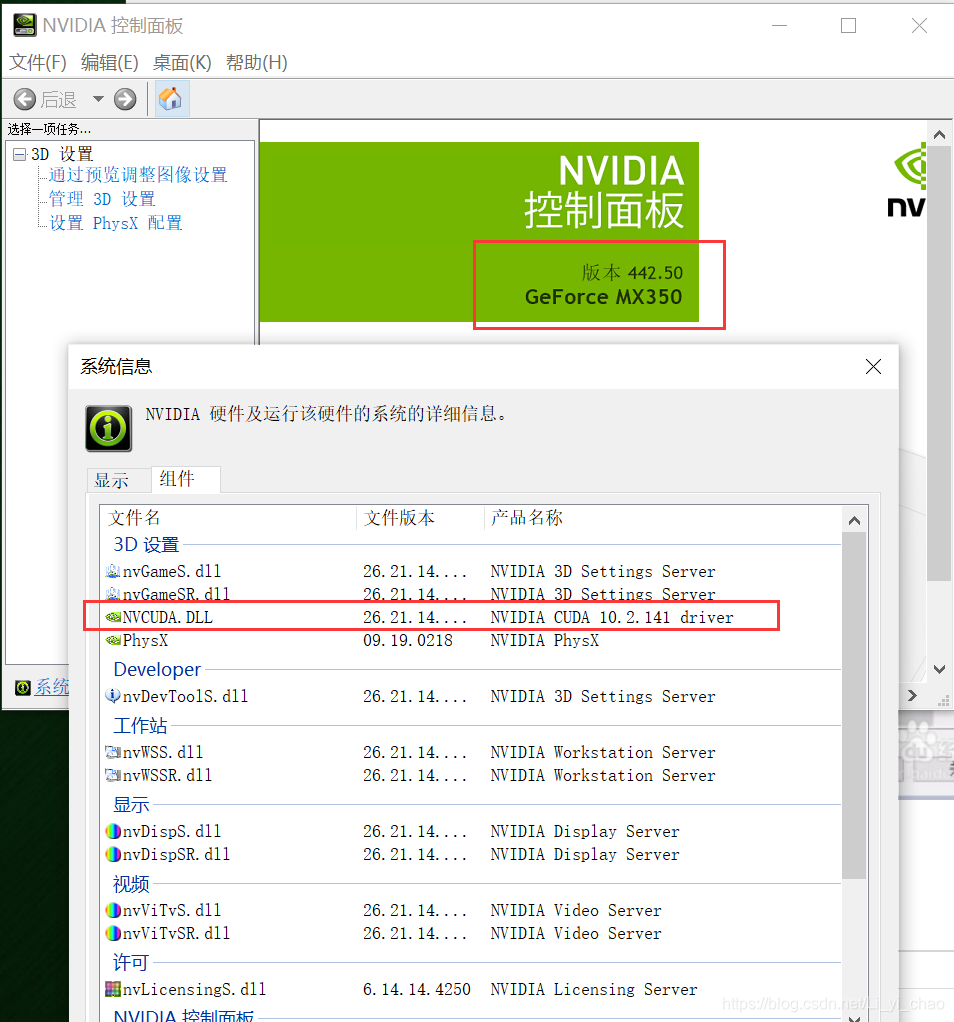This screenshot has height=1022, width=954.
Task: Click the nvDevToolS.dll file icon
Action: (x=113, y=696)
